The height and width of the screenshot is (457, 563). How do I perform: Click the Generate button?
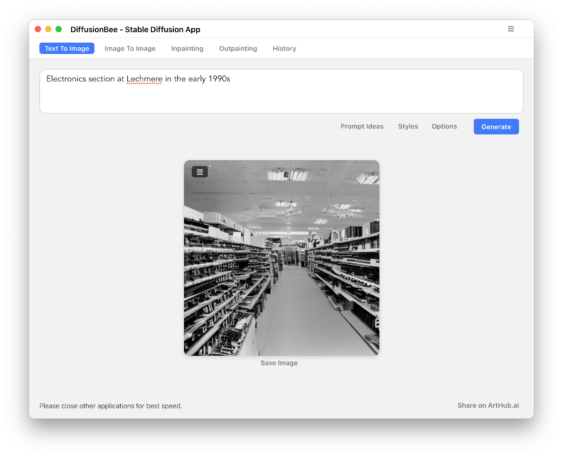[496, 127]
